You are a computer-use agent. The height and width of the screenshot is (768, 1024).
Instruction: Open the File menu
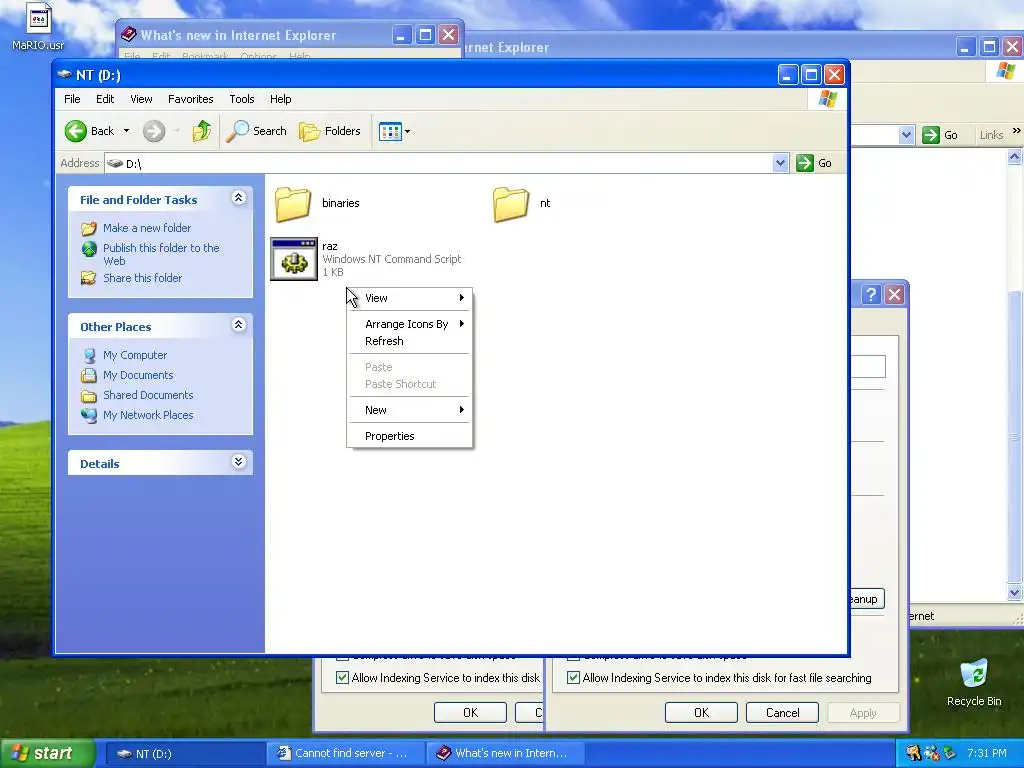coord(72,99)
